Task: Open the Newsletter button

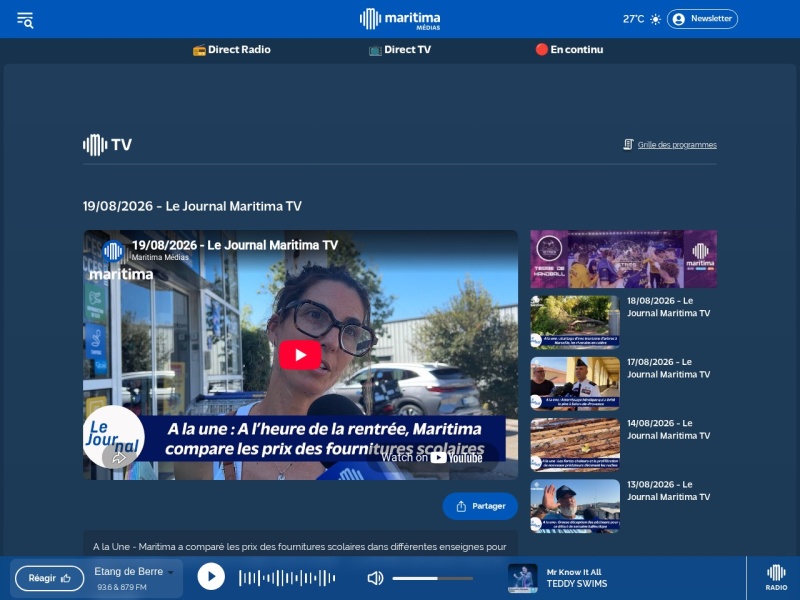Action: tap(702, 19)
